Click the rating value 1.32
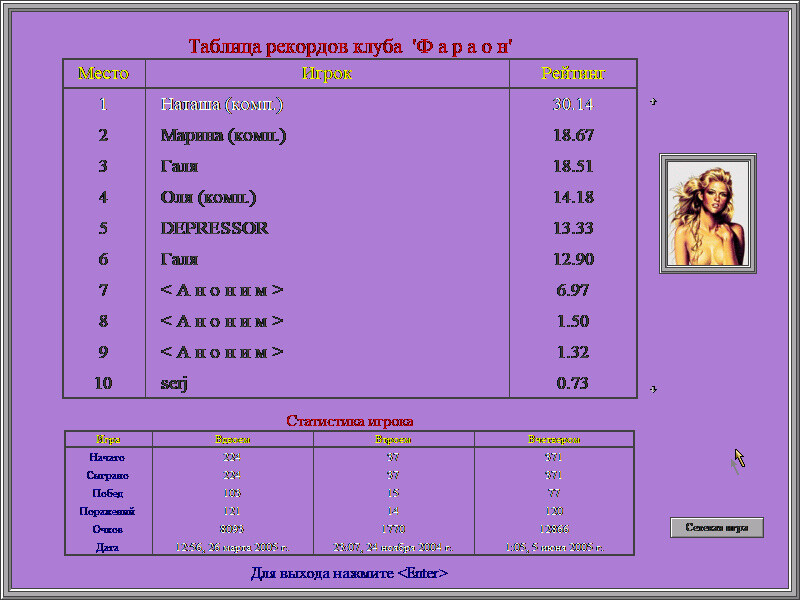The height and width of the screenshot is (600, 800). [x=573, y=353]
